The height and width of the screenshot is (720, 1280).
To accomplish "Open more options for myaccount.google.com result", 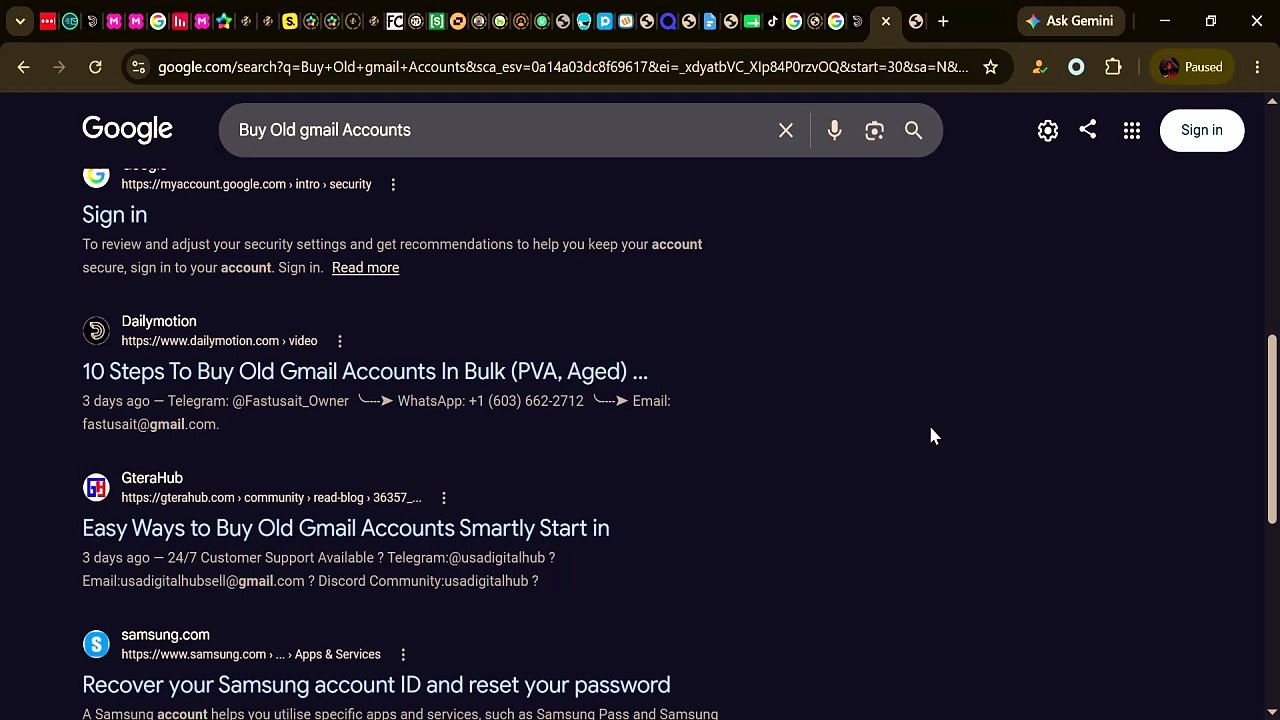I will (393, 184).
